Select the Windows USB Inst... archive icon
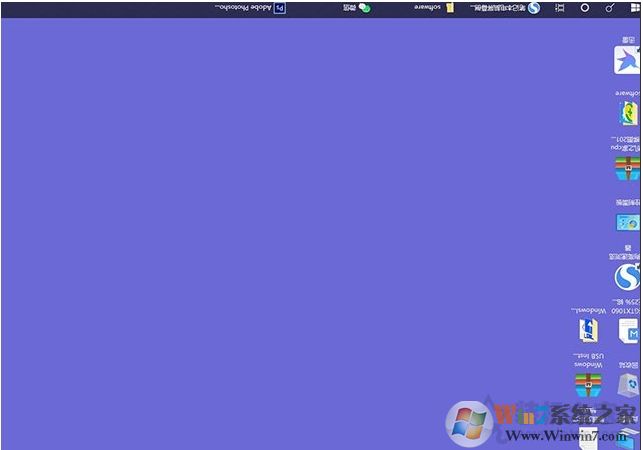The image size is (643, 450). click(x=588, y=385)
